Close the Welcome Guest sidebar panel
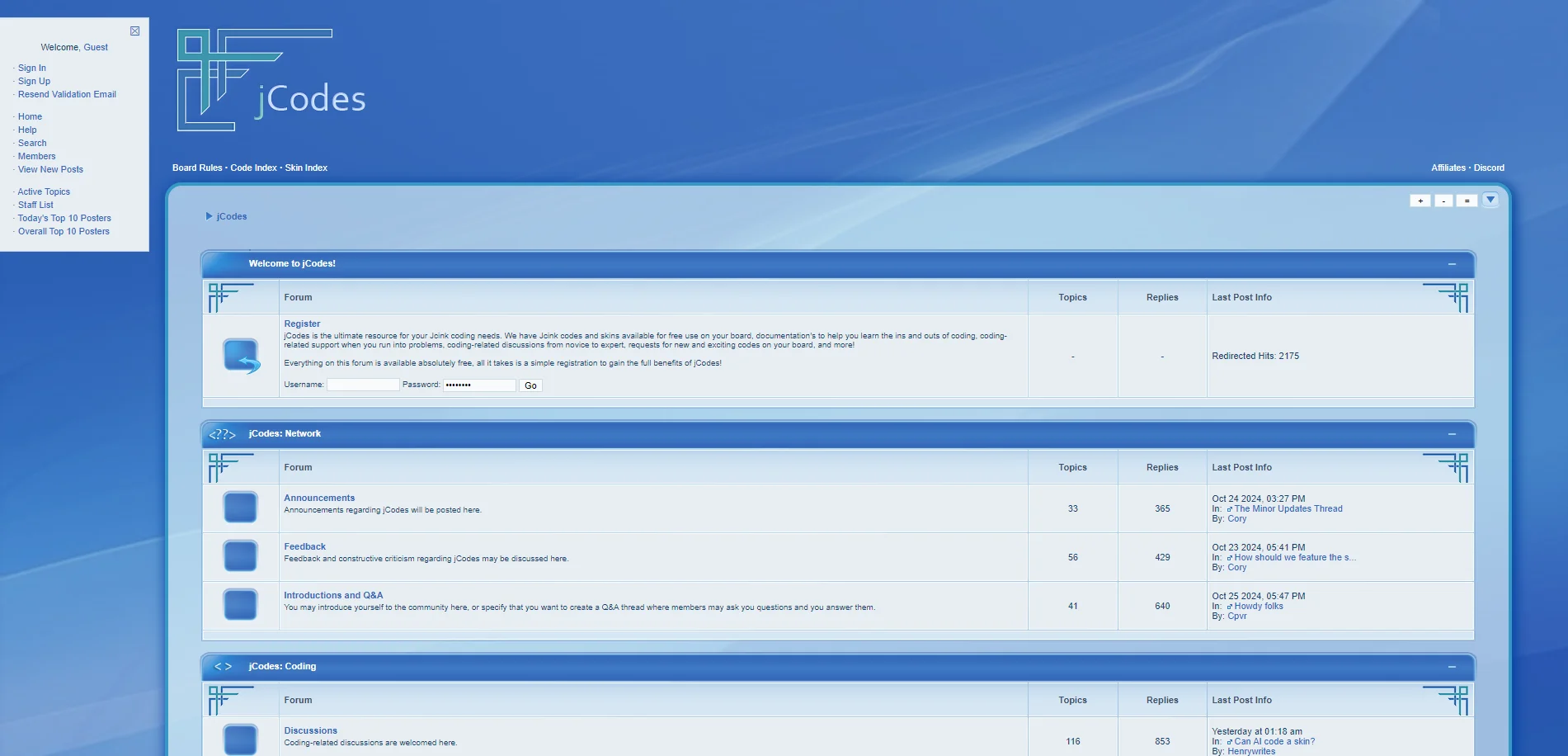This screenshot has width=1568, height=756. pos(135,31)
